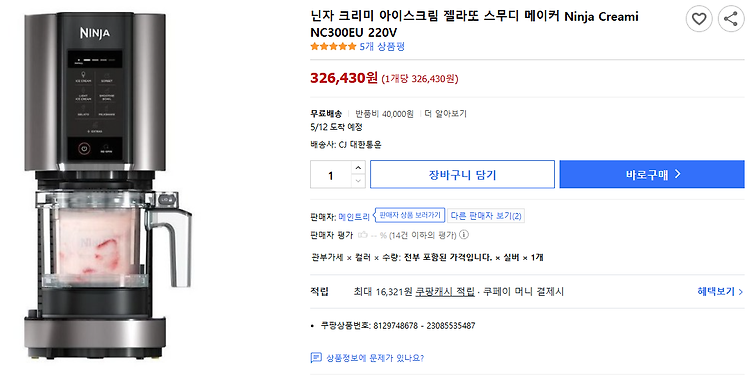Click the heart wishlist icon
The width and height of the screenshot is (750, 380).
pos(699,19)
